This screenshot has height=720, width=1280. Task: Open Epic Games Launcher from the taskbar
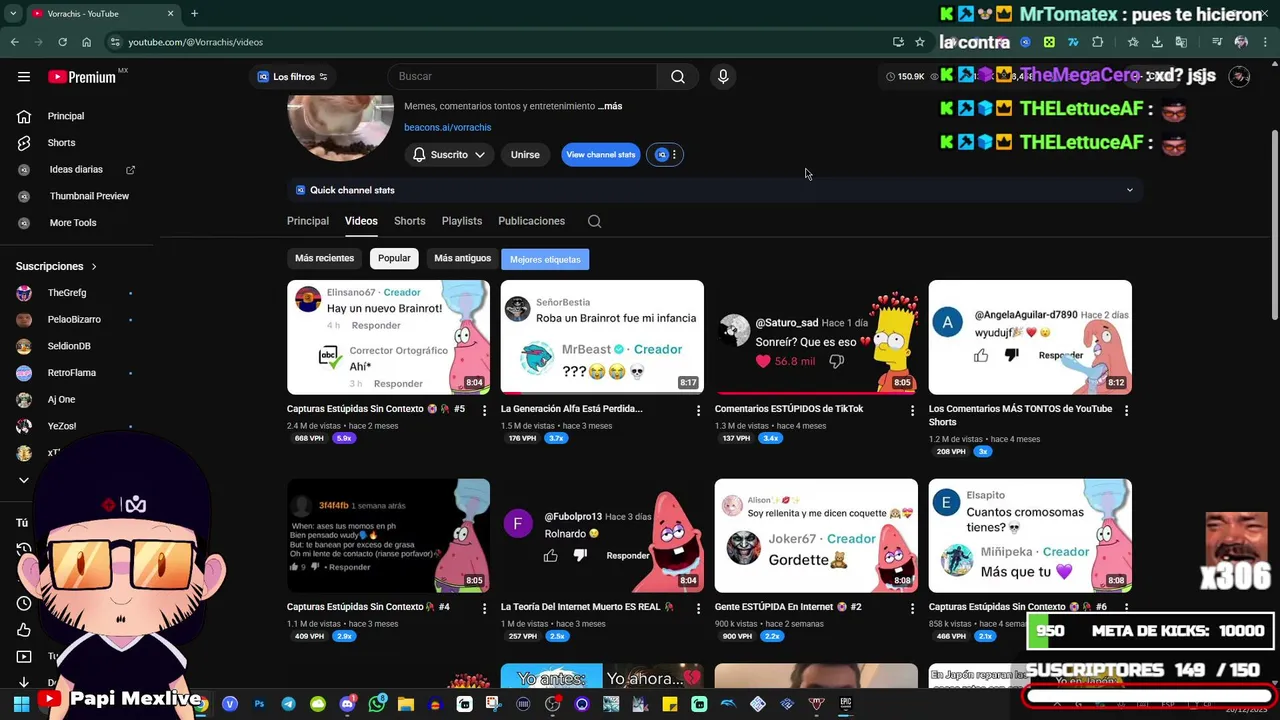pyautogui.click(x=845, y=704)
